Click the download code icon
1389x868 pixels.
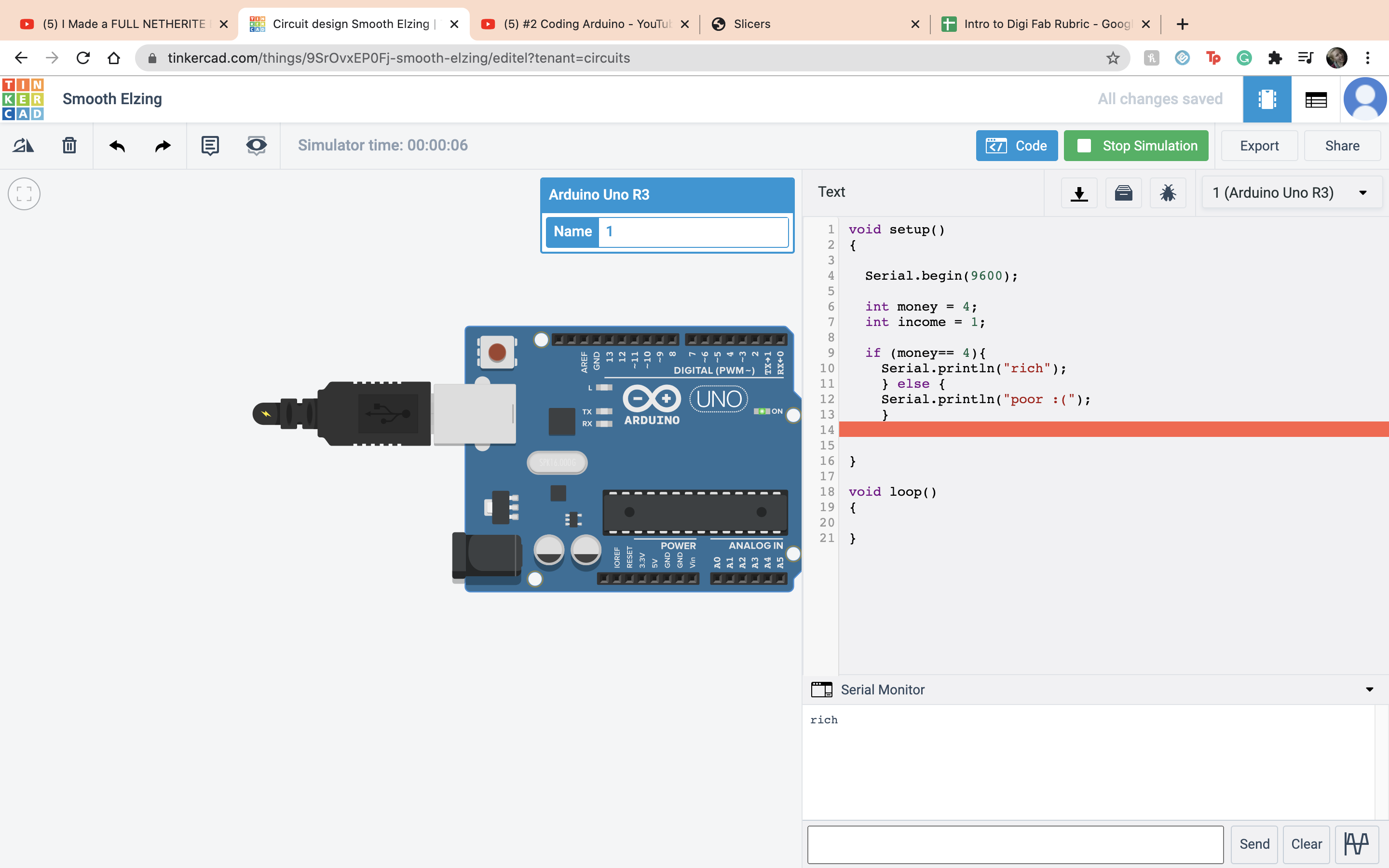click(1079, 193)
